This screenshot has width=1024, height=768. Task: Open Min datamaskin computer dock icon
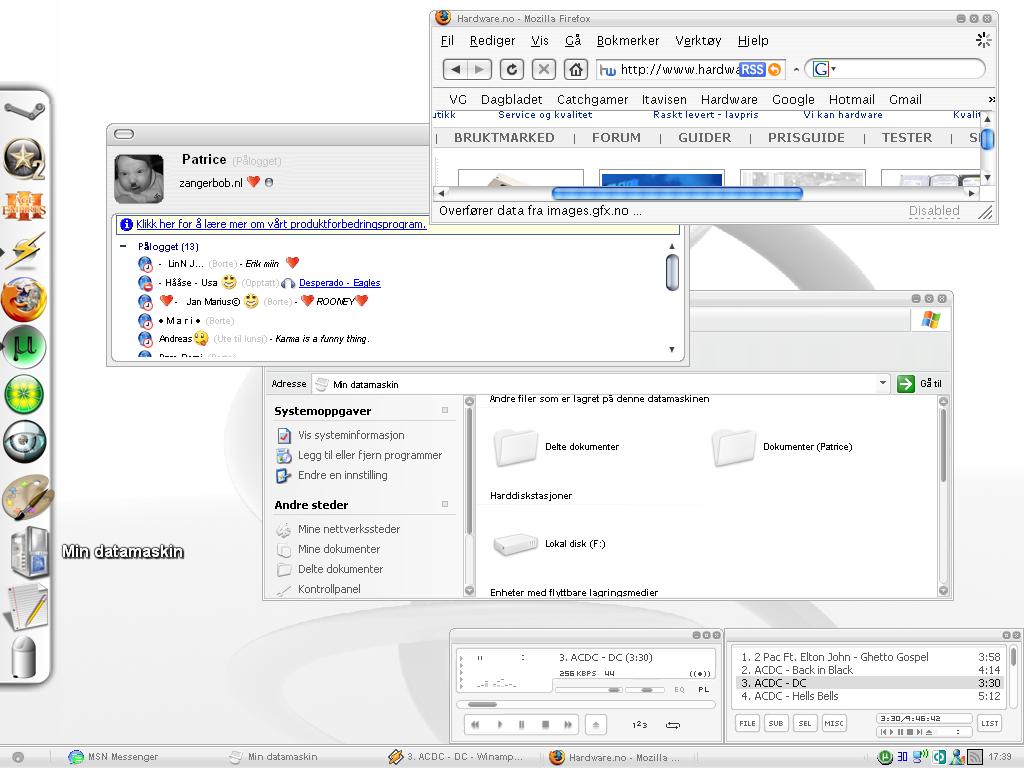click(30, 552)
